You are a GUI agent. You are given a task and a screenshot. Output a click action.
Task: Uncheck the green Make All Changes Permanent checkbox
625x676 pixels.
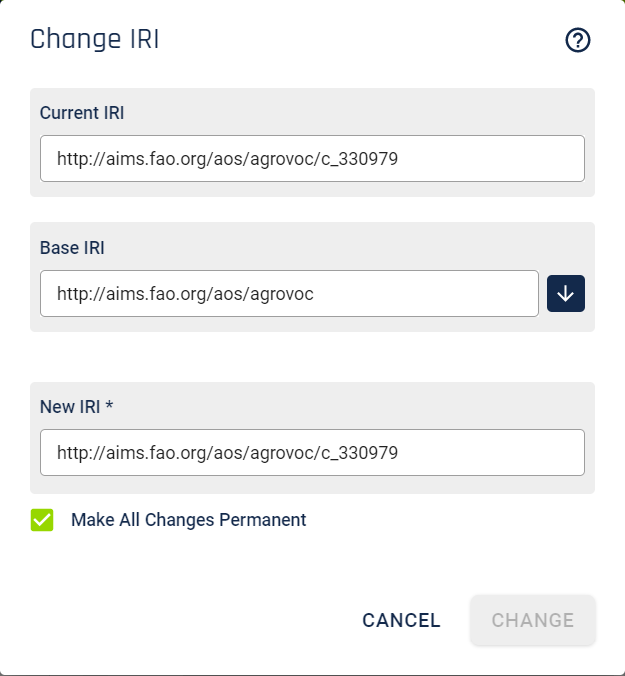click(42, 520)
